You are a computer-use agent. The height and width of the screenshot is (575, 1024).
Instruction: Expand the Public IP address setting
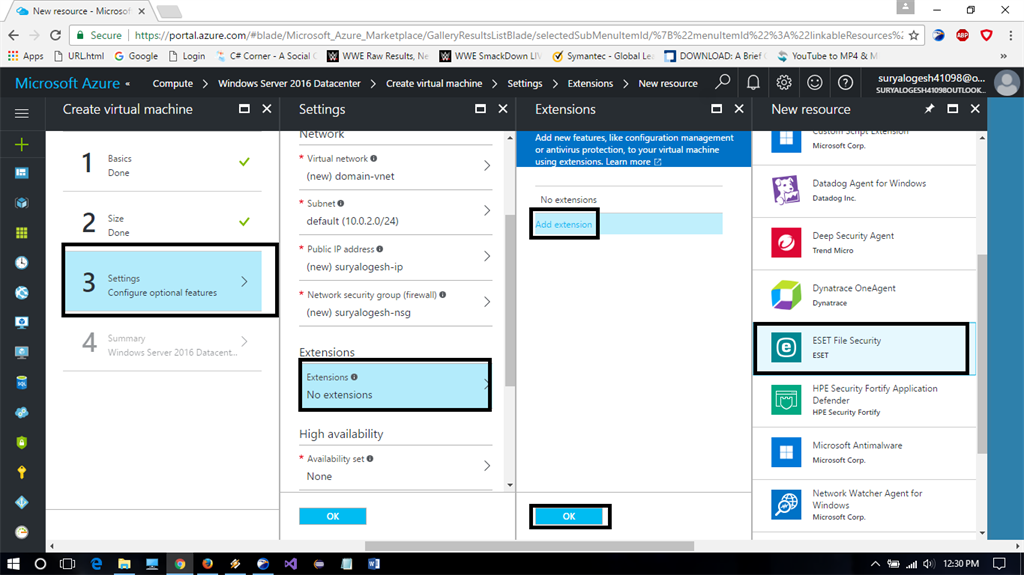(x=487, y=256)
